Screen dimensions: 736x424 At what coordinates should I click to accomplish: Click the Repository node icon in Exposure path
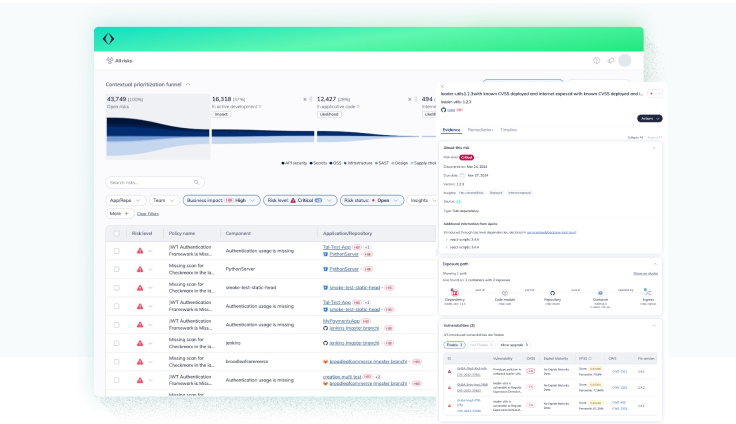coord(551,294)
